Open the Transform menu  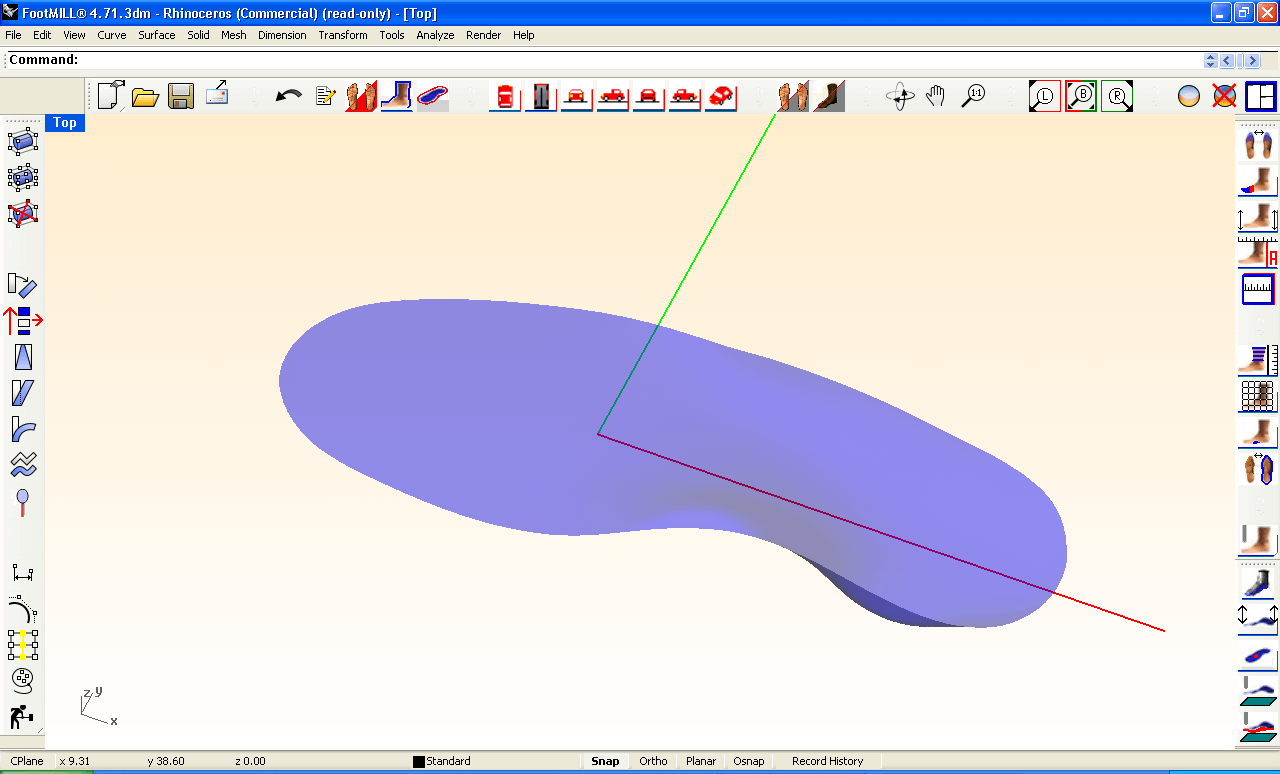click(343, 35)
